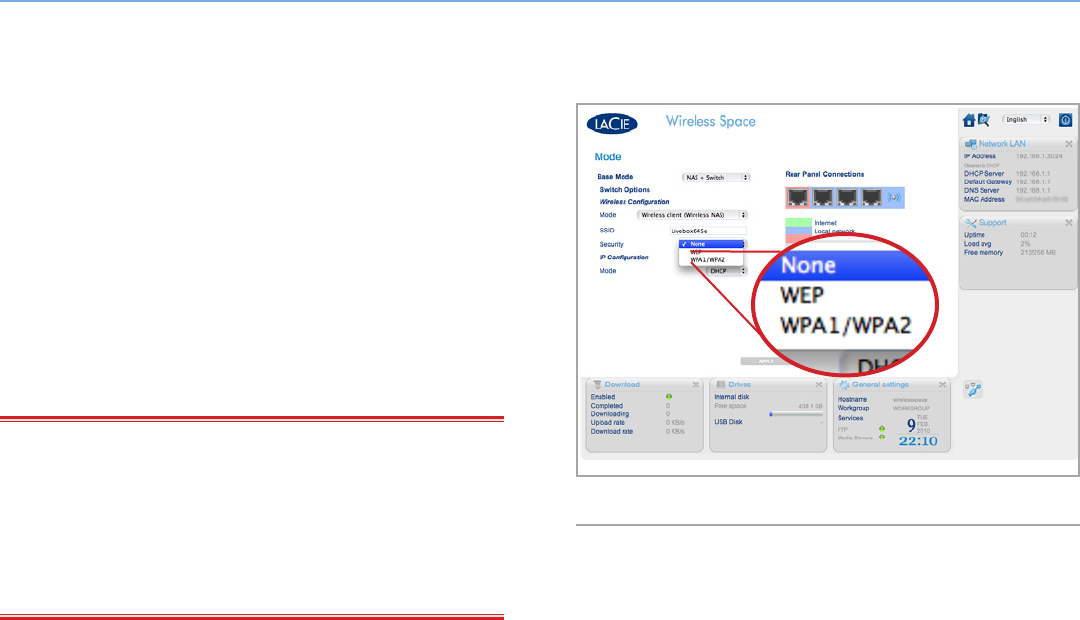Viewport: 1080px width, 620px height.
Task: Toggle the Media Server green indicator
Action: click(x=882, y=437)
